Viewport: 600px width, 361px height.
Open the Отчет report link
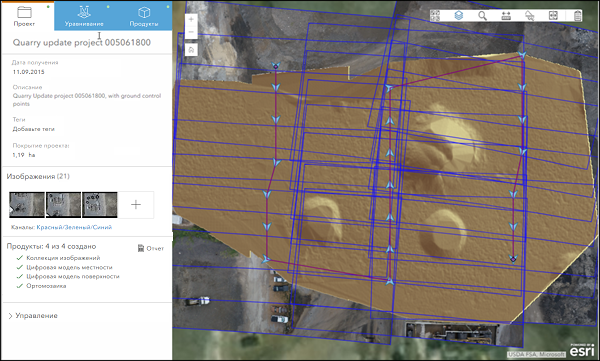(151, 248)
